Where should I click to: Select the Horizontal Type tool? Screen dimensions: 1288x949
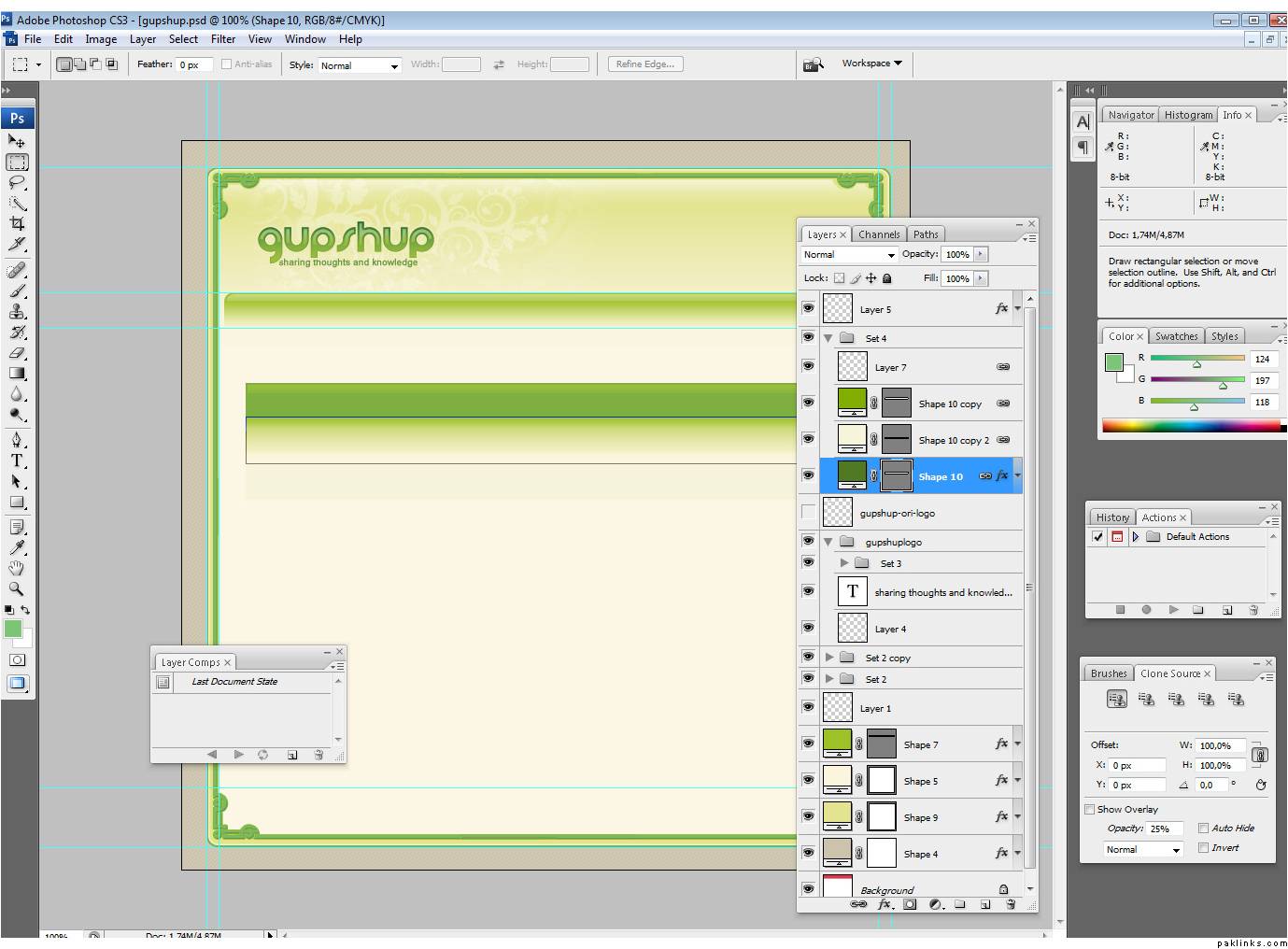point(17,460)
